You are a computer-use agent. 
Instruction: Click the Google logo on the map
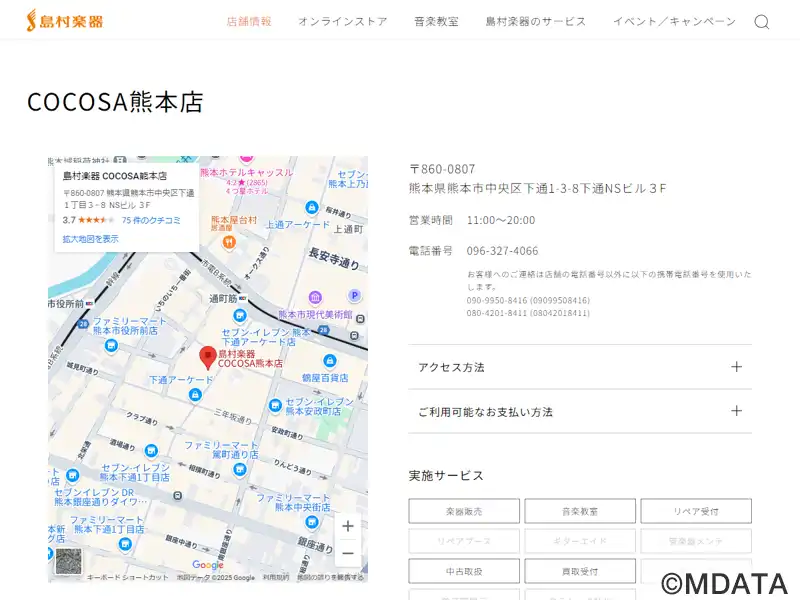pos(208,565)
